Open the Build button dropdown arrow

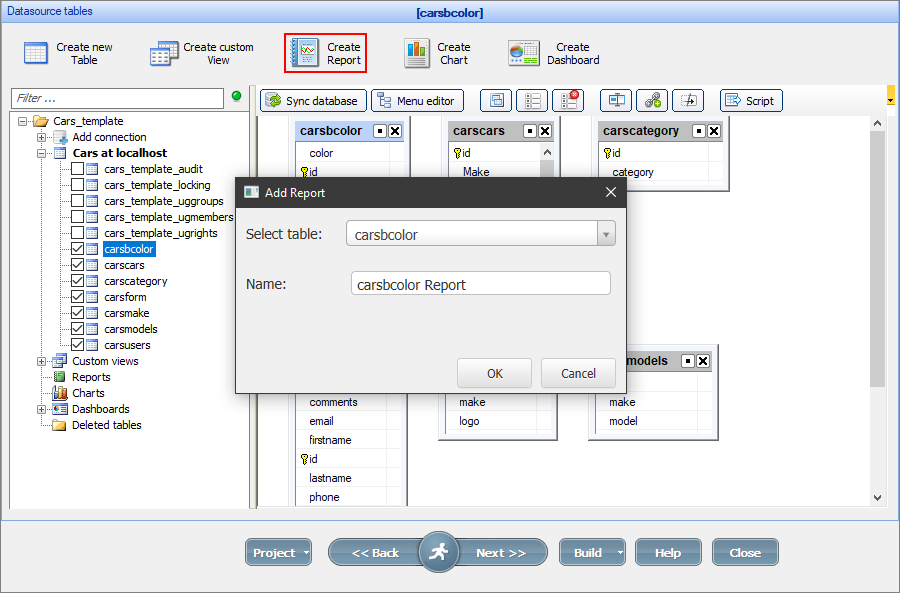(620, 553)
